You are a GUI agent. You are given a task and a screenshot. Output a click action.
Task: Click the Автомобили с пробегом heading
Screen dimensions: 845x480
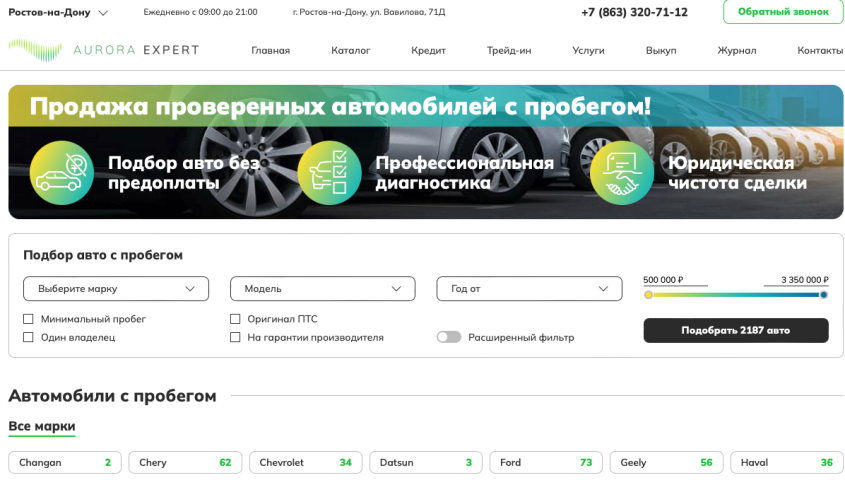point(112,396)
